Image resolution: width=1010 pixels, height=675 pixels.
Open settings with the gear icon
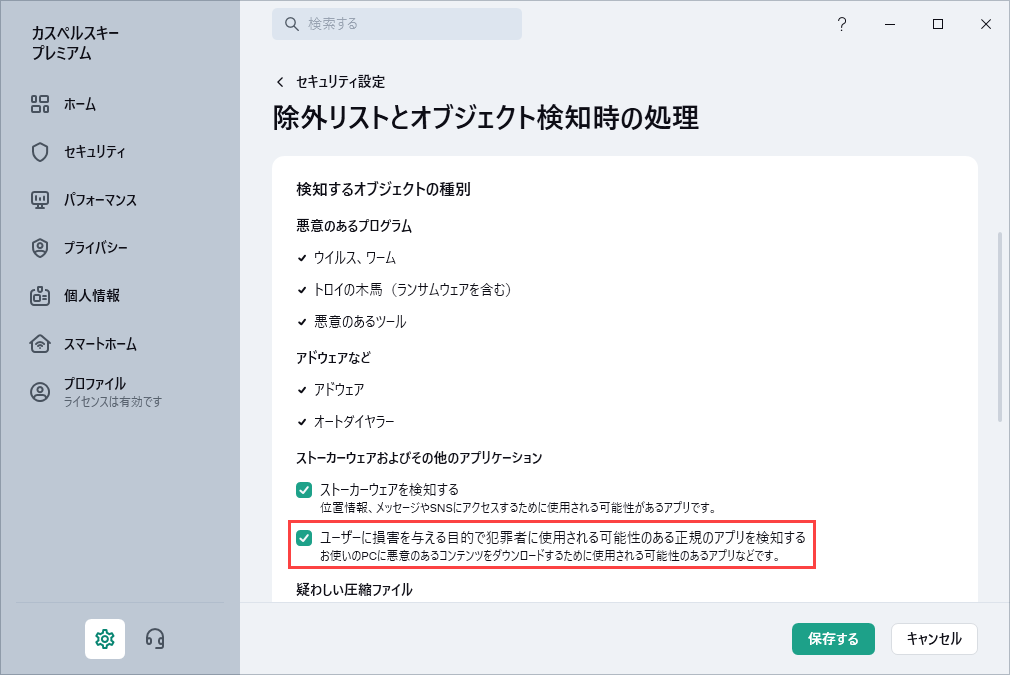coord(105,639)
